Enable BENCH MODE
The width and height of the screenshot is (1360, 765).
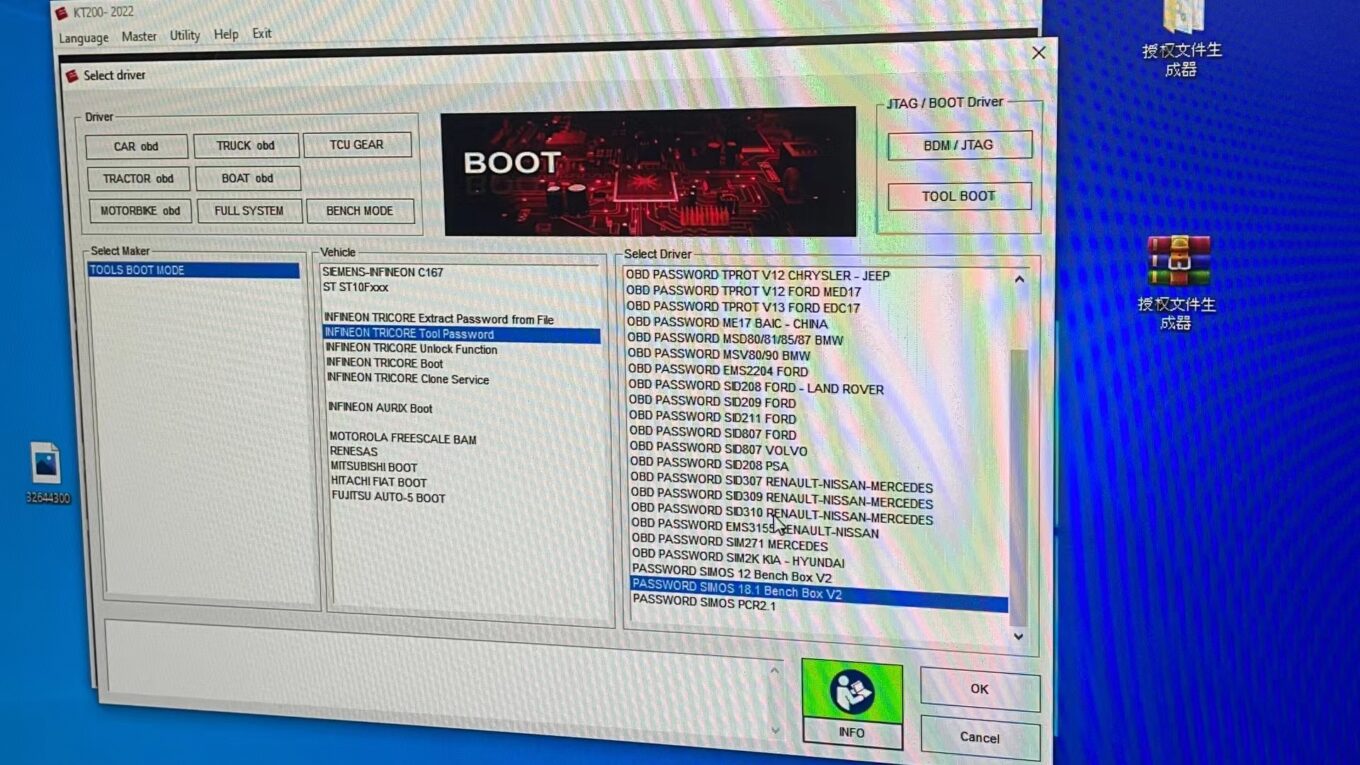click(361, 210)
